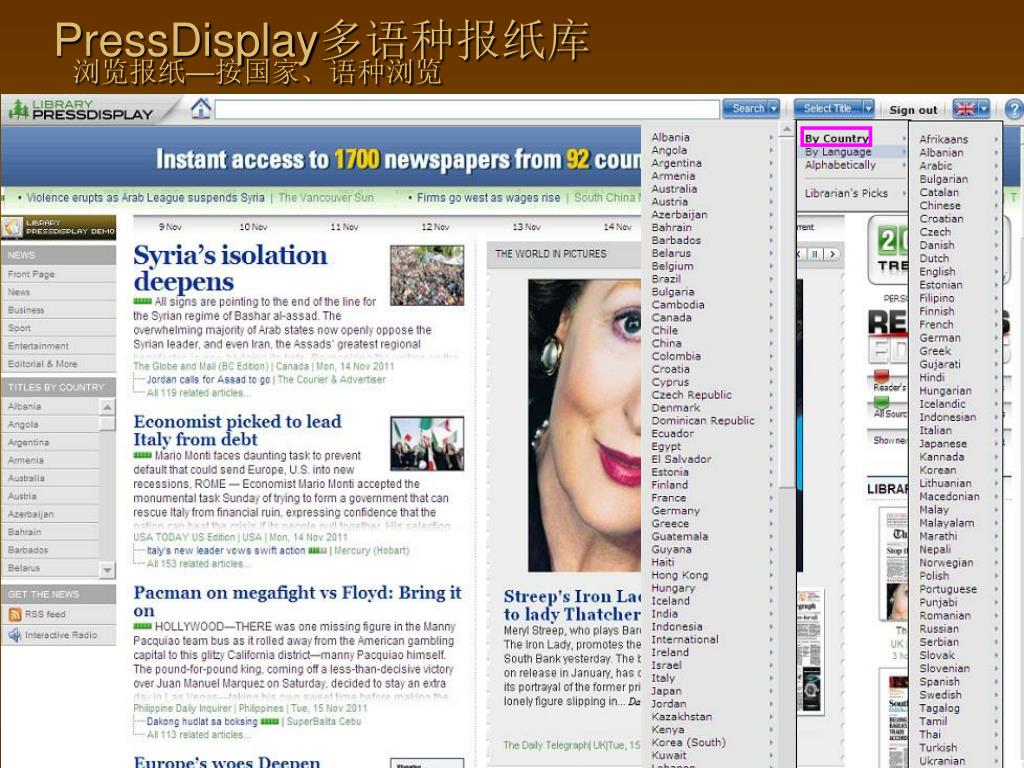The height and width of the screenshot is (768, 1024).
Task: Click the UK flag language icon
Action: 965,108
